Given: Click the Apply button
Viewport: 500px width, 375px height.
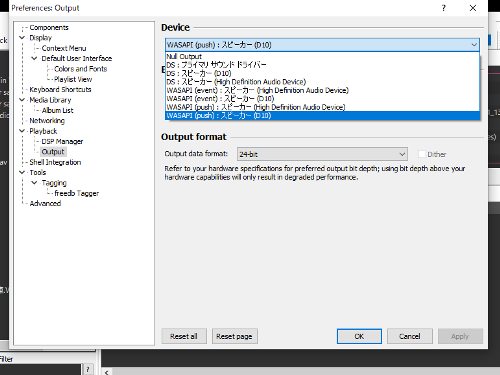Looking at the screenshot, I should (460, 336).
